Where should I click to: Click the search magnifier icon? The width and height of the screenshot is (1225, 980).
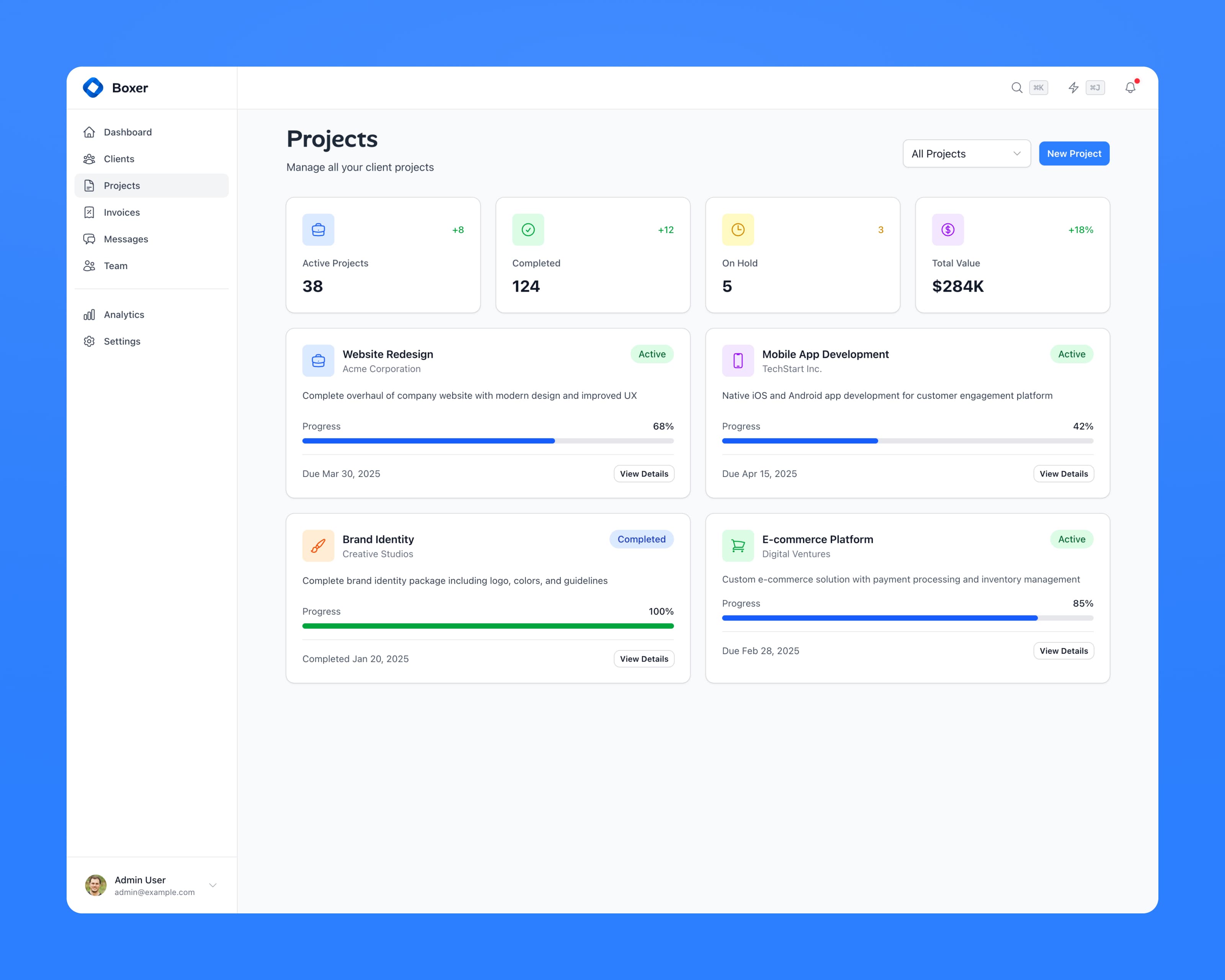click(x=1016, y=88)
